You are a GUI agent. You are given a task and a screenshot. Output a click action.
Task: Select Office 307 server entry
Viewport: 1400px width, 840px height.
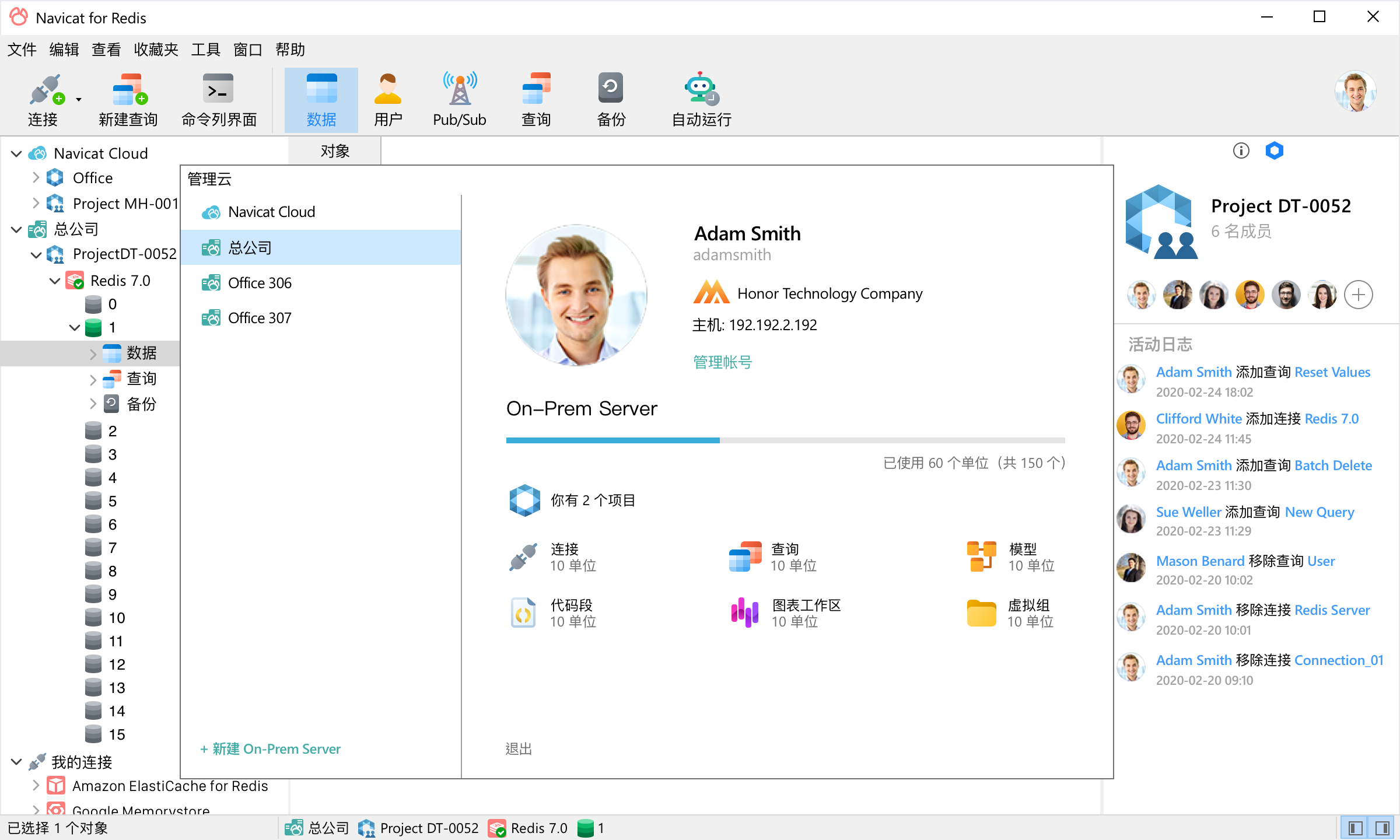point(321,318)
